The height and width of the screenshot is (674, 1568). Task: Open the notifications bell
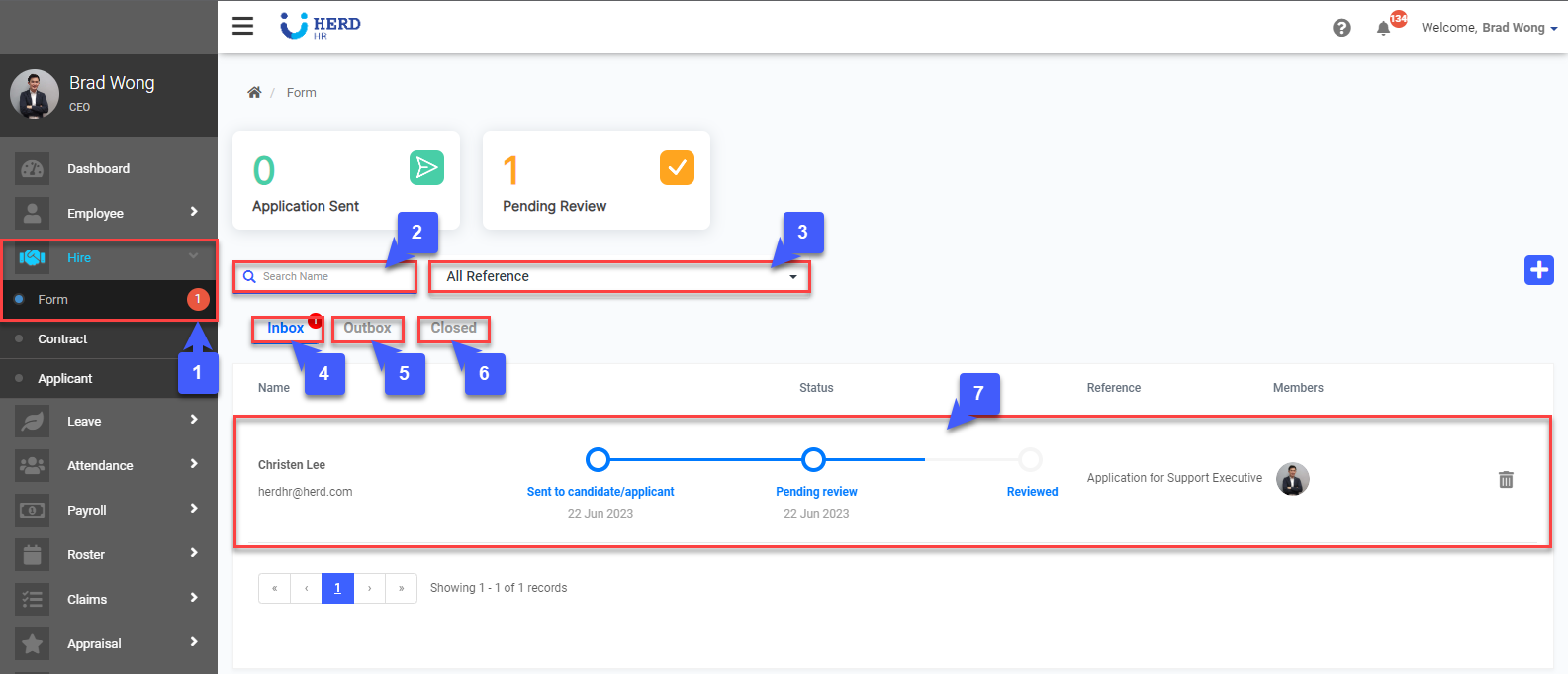pos(1383,28)
